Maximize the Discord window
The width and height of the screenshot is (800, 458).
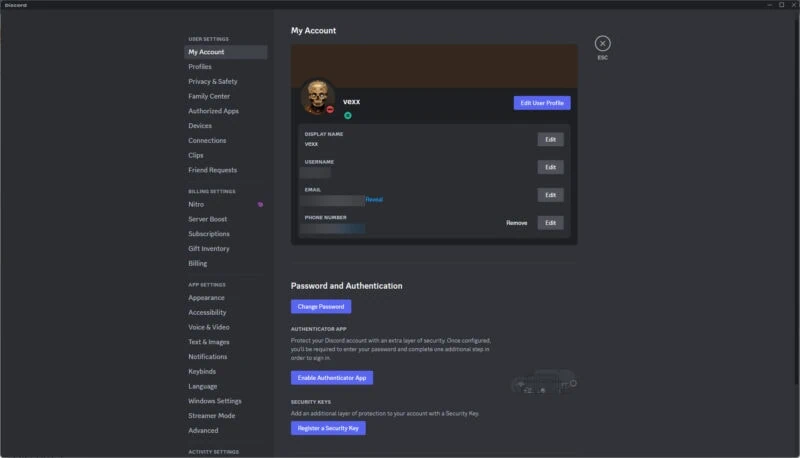(781, 5)
